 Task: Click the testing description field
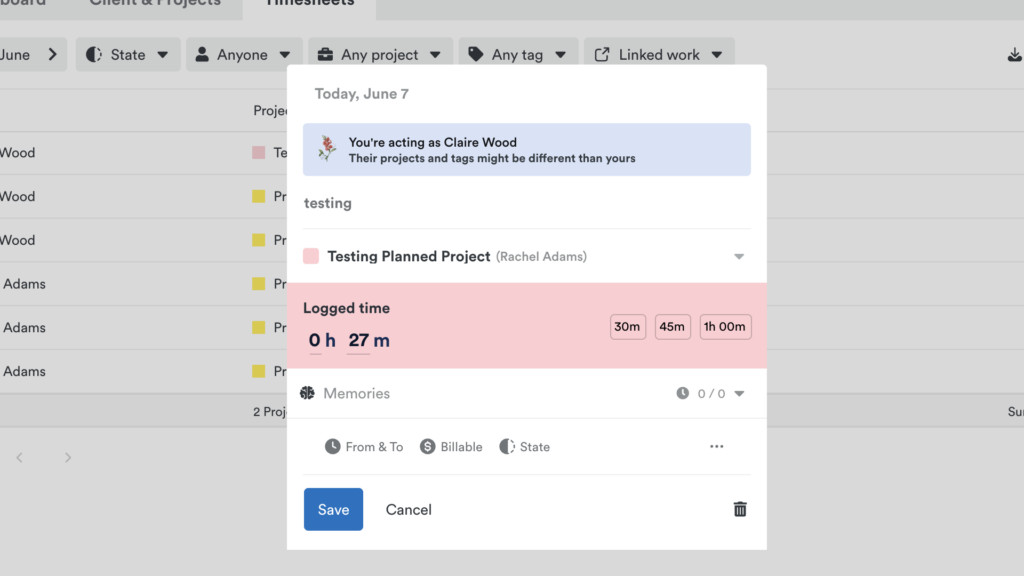pos(526,203)
